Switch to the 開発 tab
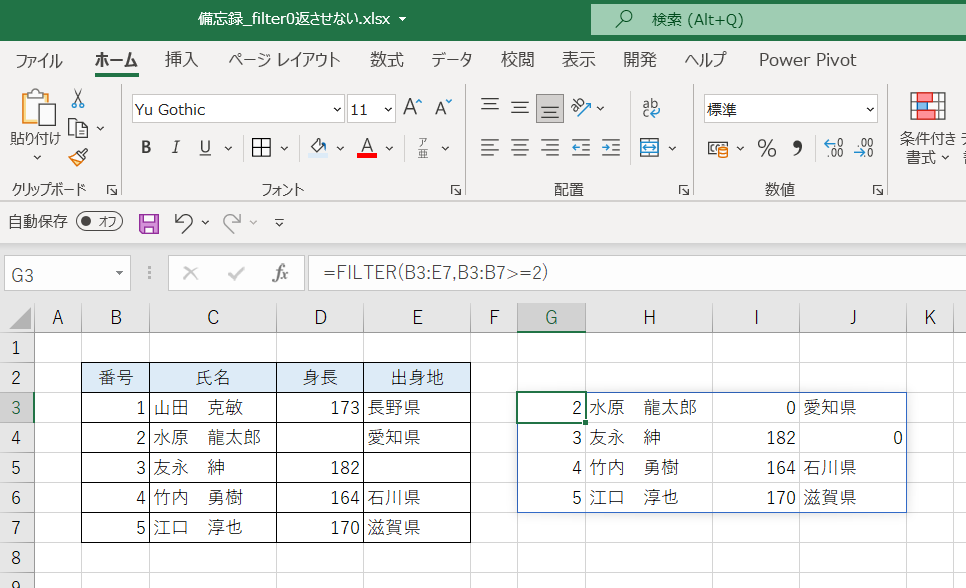 pyautogui.click(x=639, y=60)
